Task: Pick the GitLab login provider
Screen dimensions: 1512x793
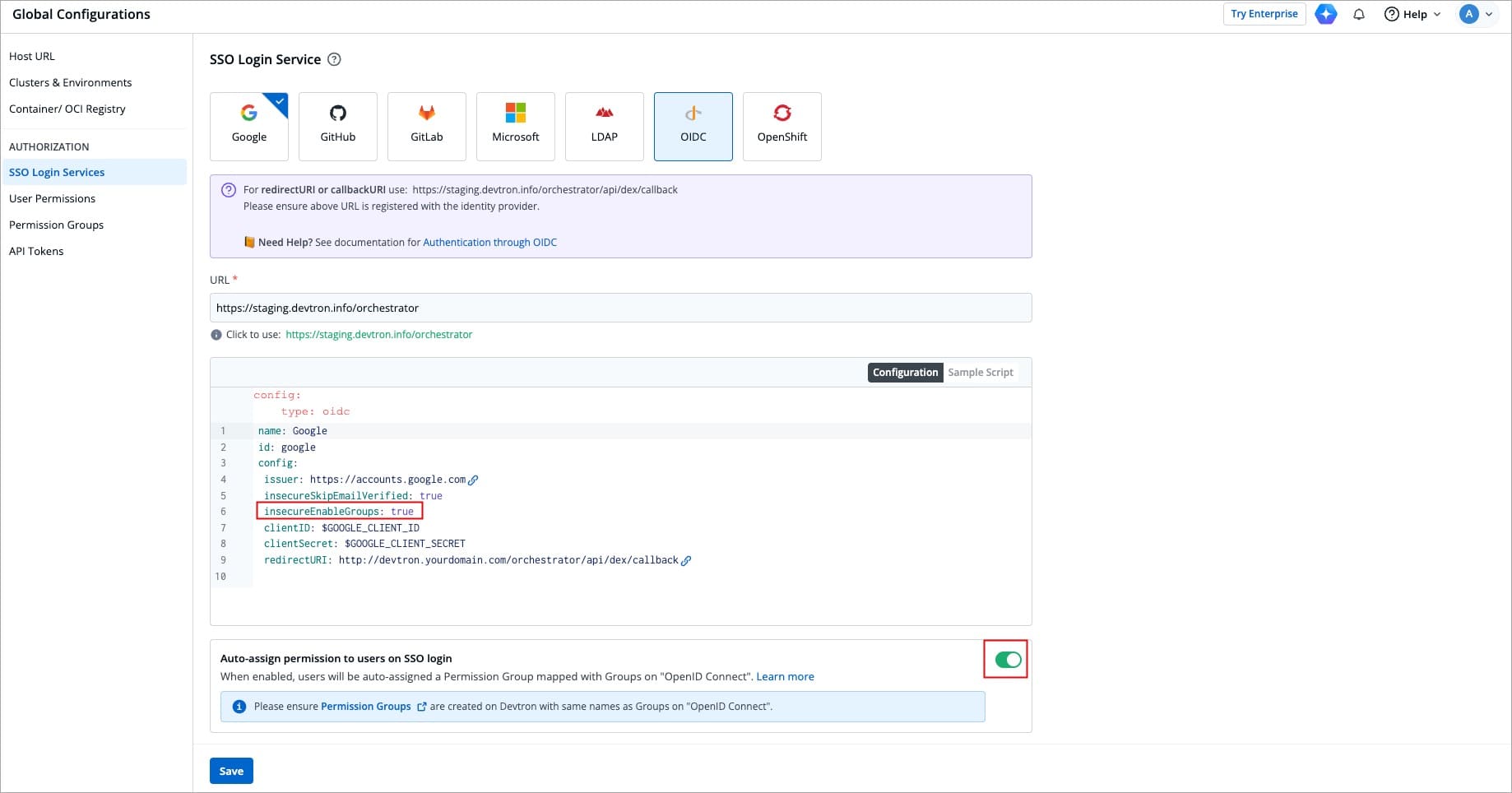Action: pos(426,126)
